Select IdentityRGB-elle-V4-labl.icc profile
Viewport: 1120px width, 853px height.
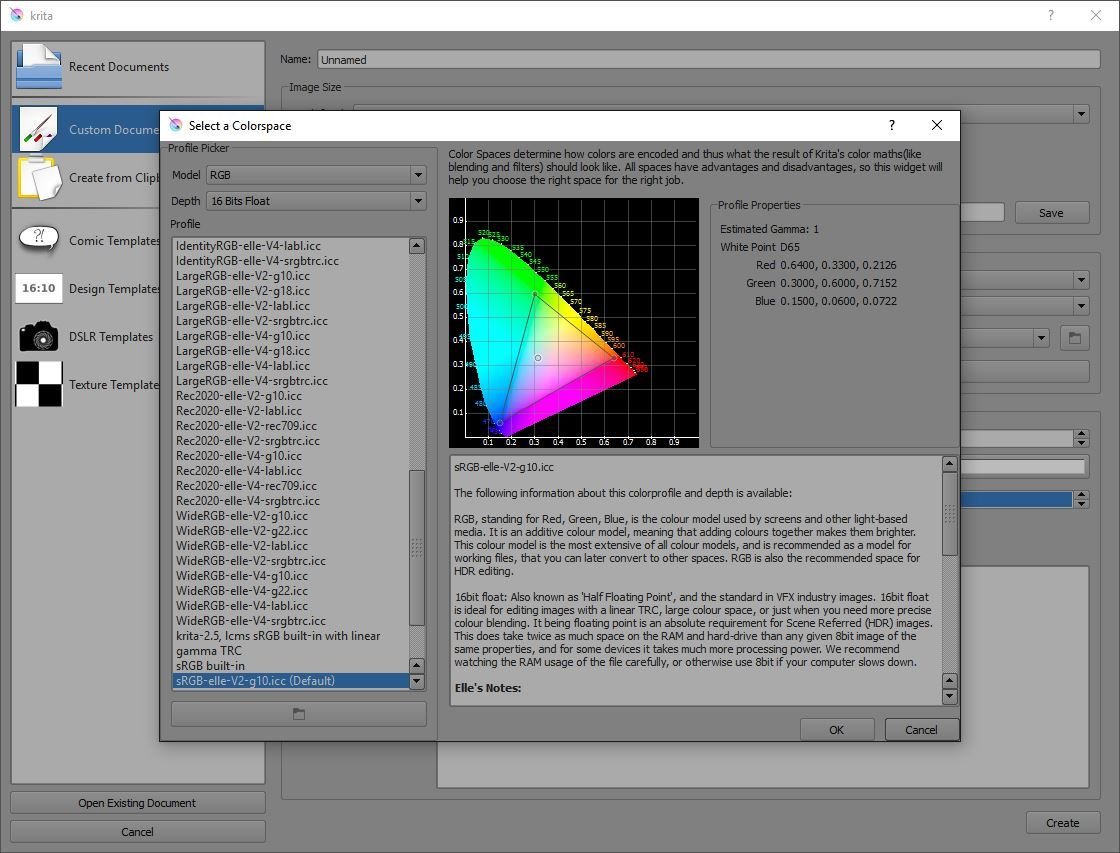pos(291,246)
